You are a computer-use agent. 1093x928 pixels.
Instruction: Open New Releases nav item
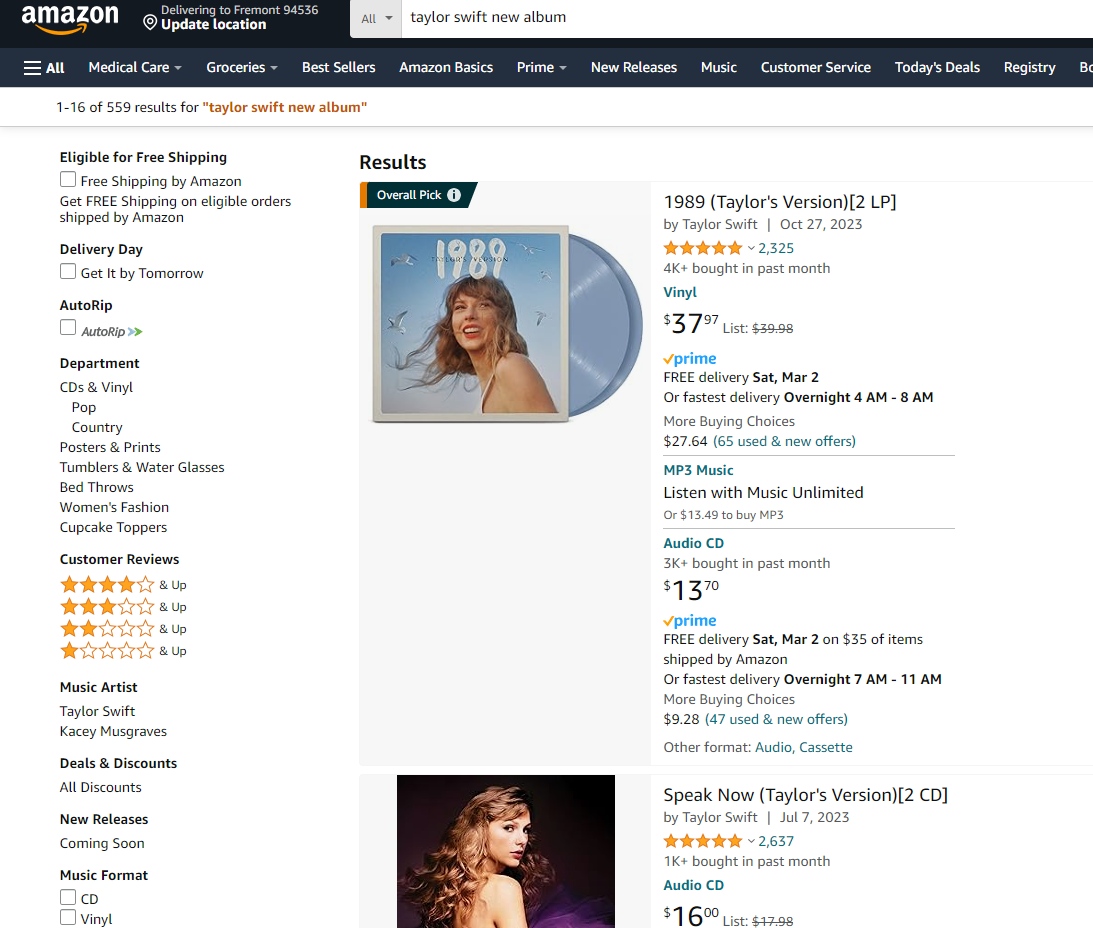634,68
